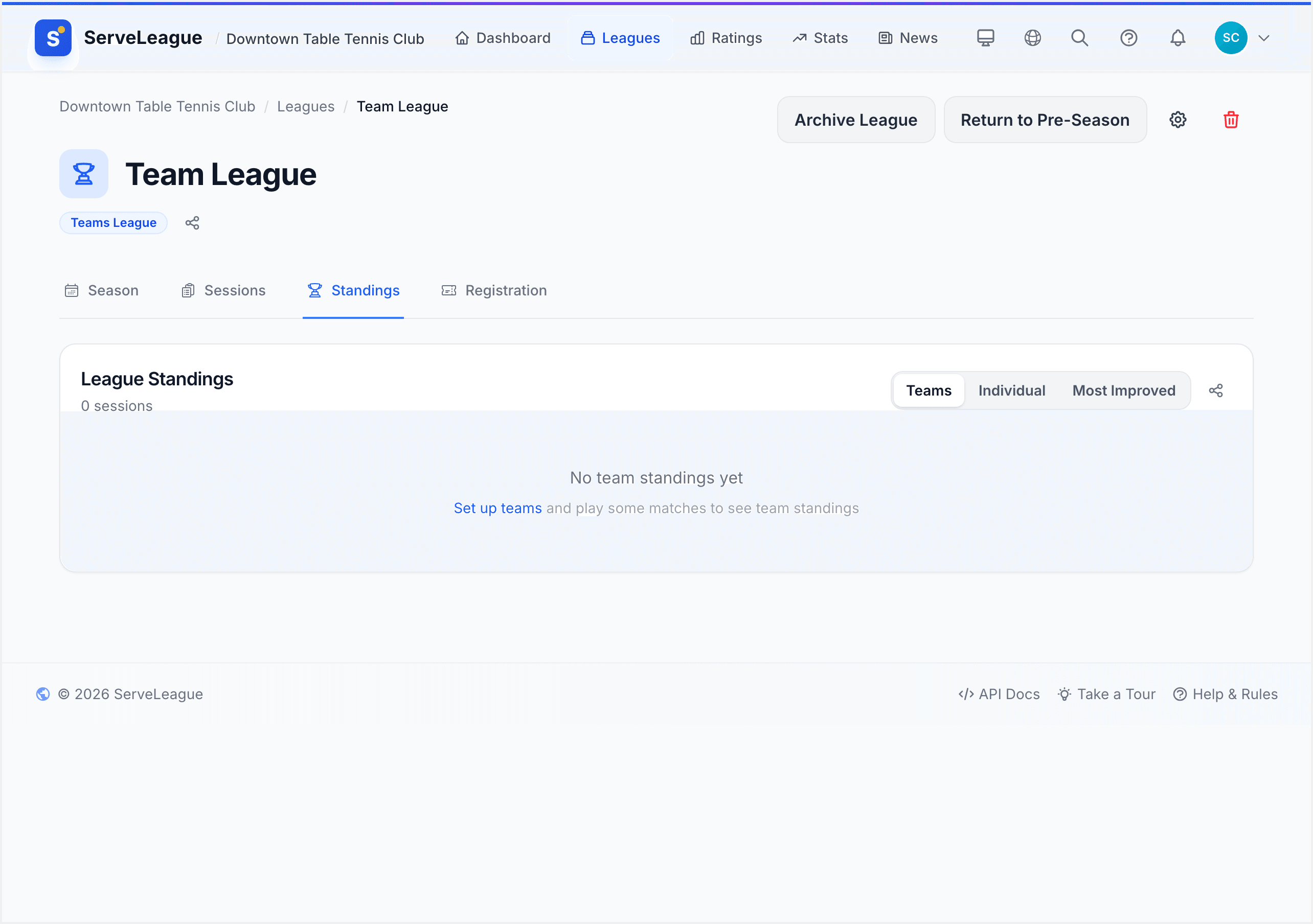The width and height of the screenshot is (1313, 924).
Task: Click the globe language icon in header
Action: (1033, 38)
